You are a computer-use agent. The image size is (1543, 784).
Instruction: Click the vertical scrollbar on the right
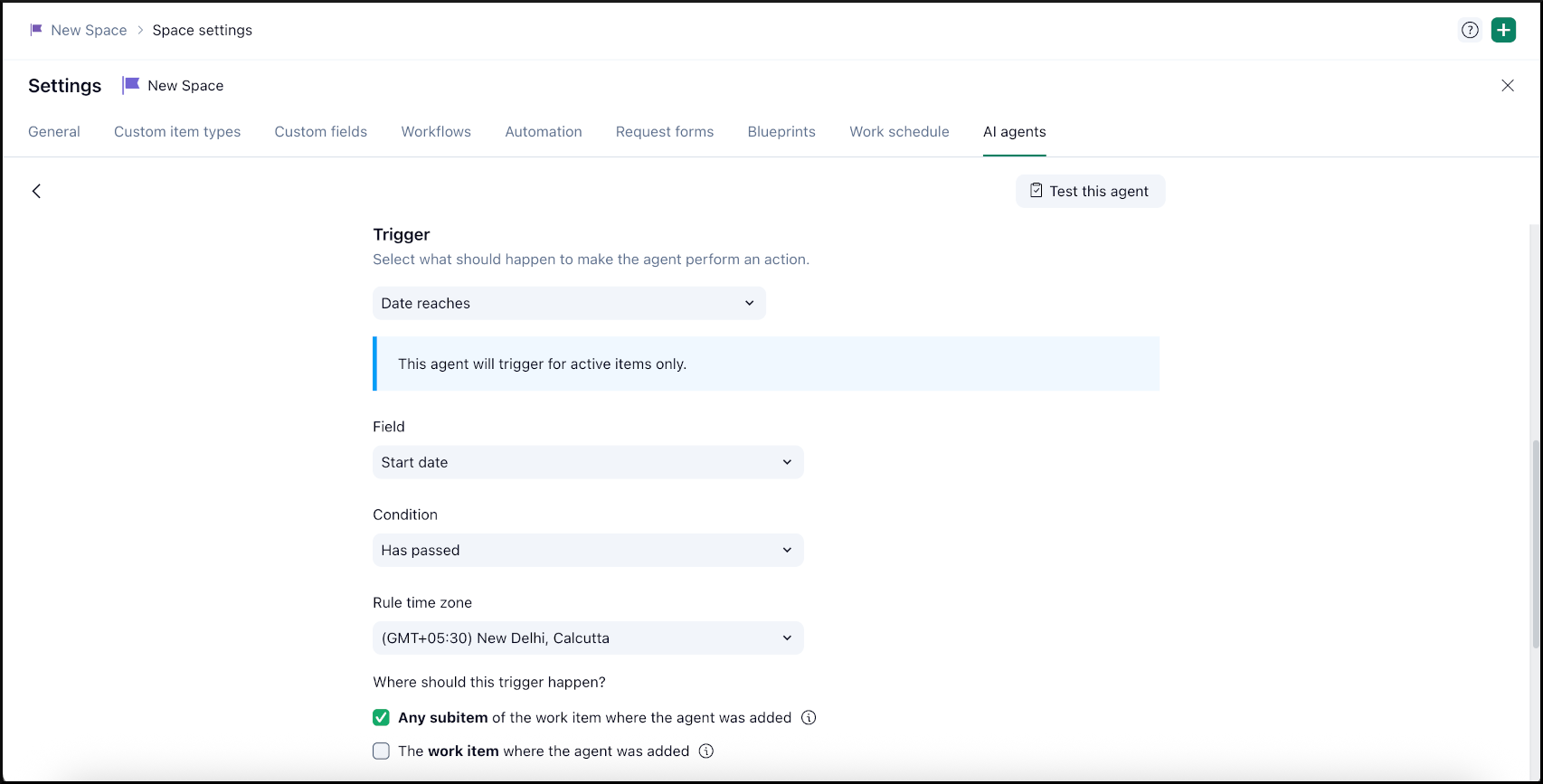coord(1535,543)
